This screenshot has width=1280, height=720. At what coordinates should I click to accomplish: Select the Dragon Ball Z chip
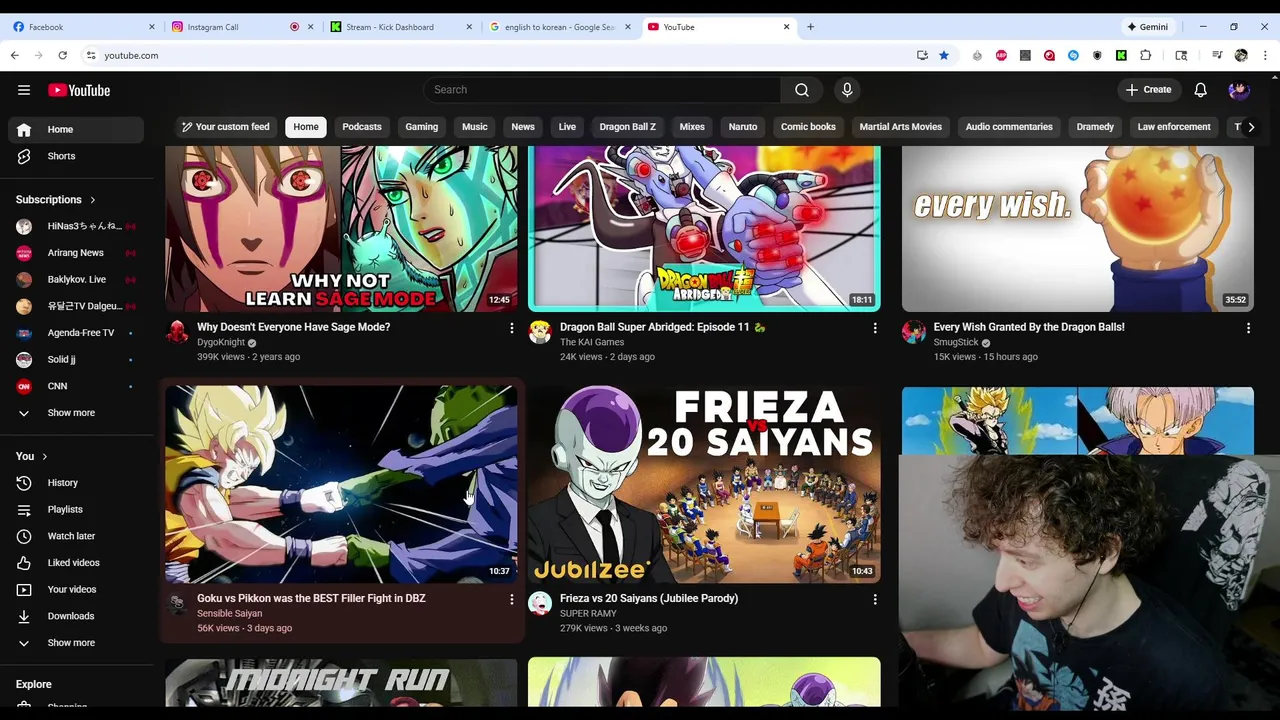click(x=628, y=127)
